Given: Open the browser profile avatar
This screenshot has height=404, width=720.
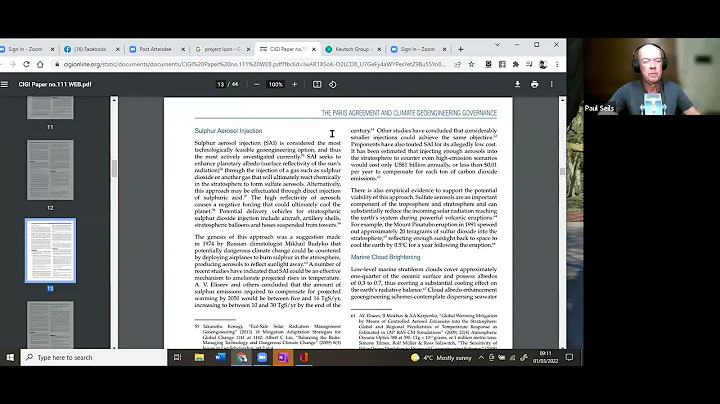Looking at the screenshot, I should click(x=543, y=64).
